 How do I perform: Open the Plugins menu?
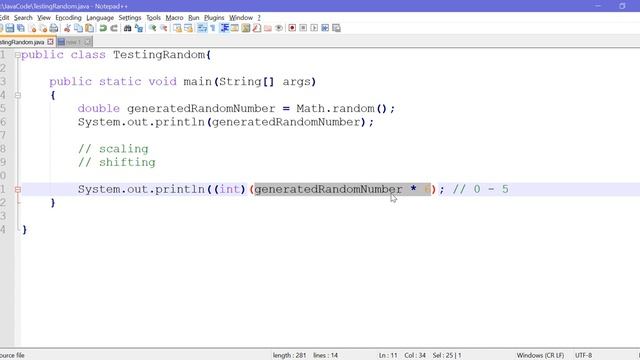pyautogui.click(x=214, y=18)
